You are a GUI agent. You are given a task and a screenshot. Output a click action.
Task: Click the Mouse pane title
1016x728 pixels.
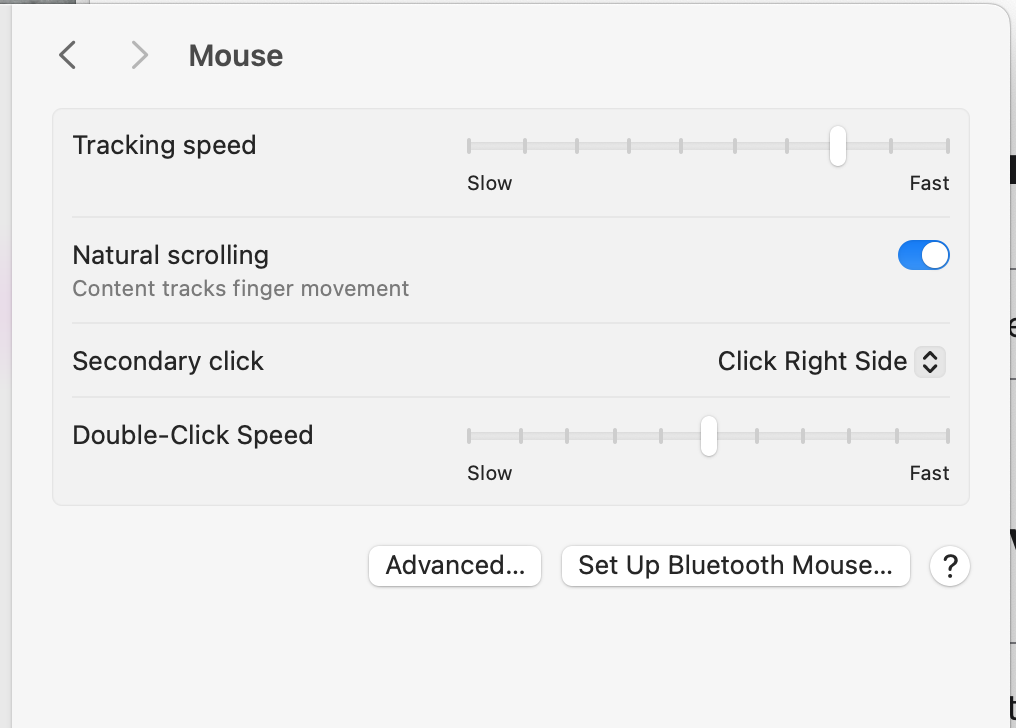[x=236, y=56]
